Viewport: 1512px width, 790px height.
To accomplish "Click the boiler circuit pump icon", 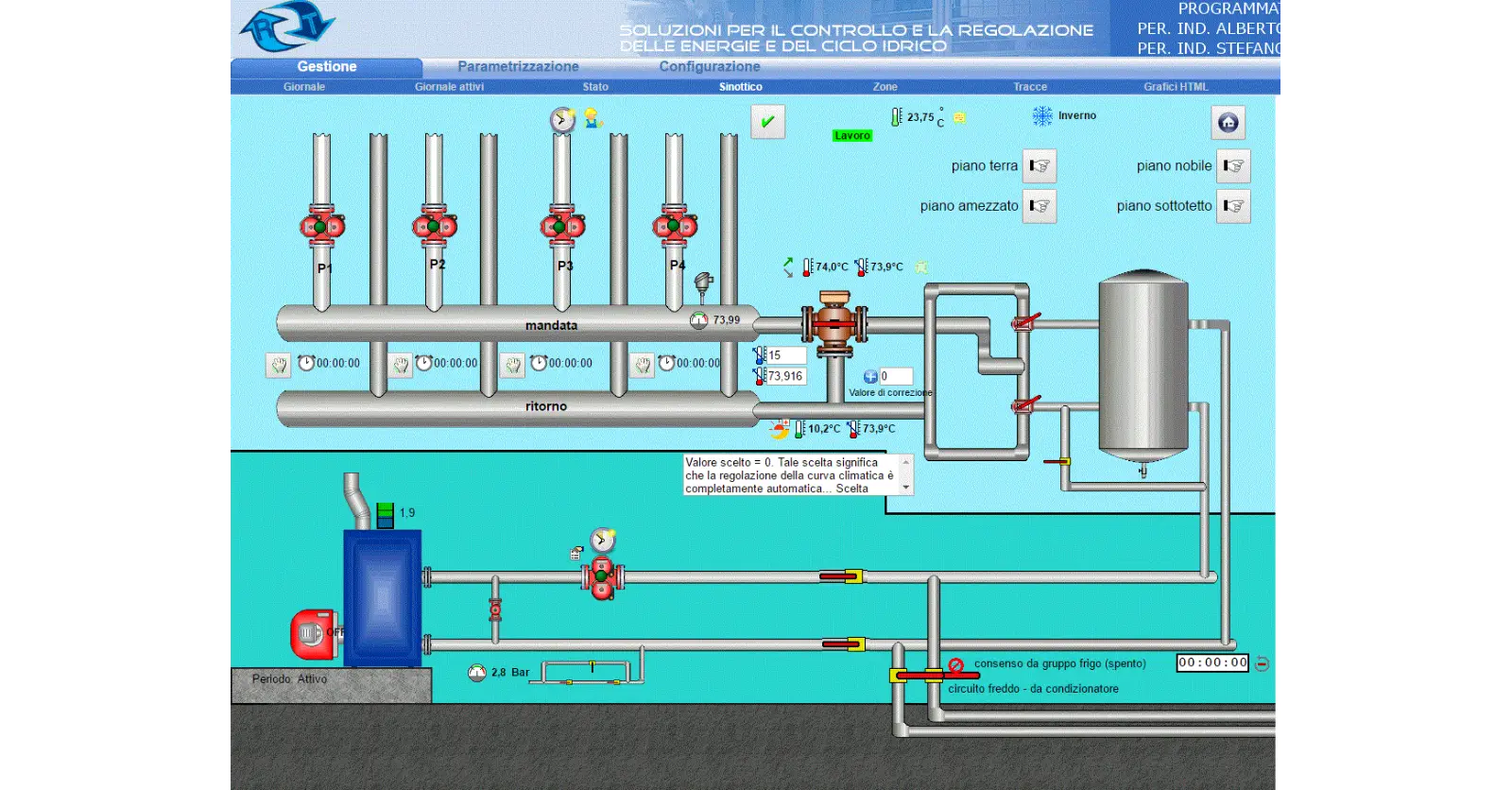I will [x=601, y=575].
